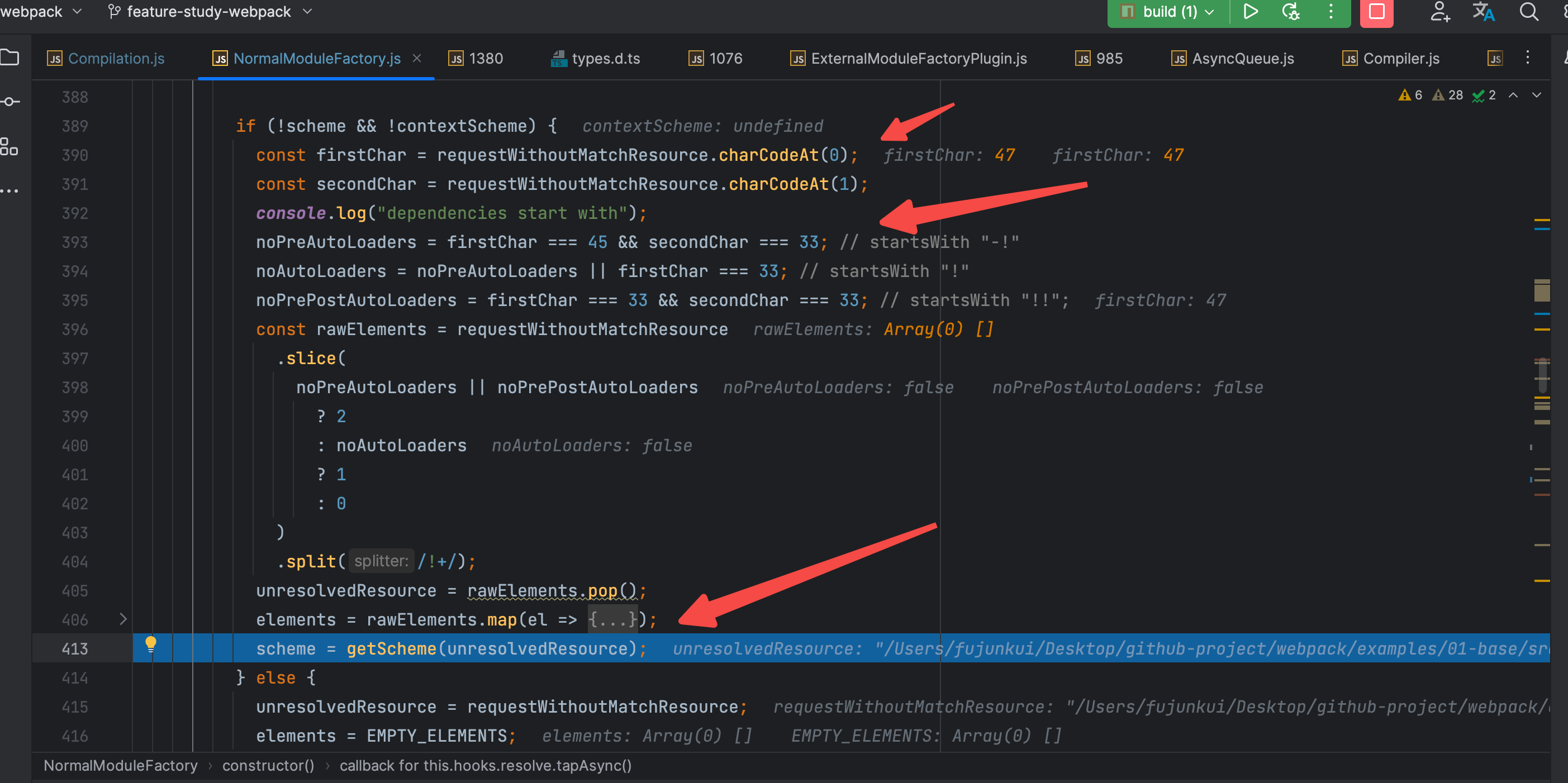Stop the running build process
The height and width of the screenshot is (783, 1568).
1376,12
